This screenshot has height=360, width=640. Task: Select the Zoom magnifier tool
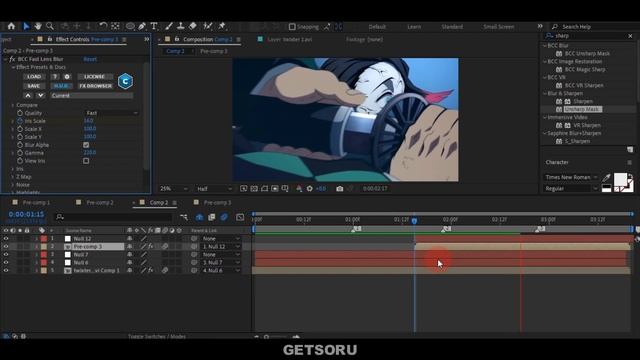pos(50,26)
